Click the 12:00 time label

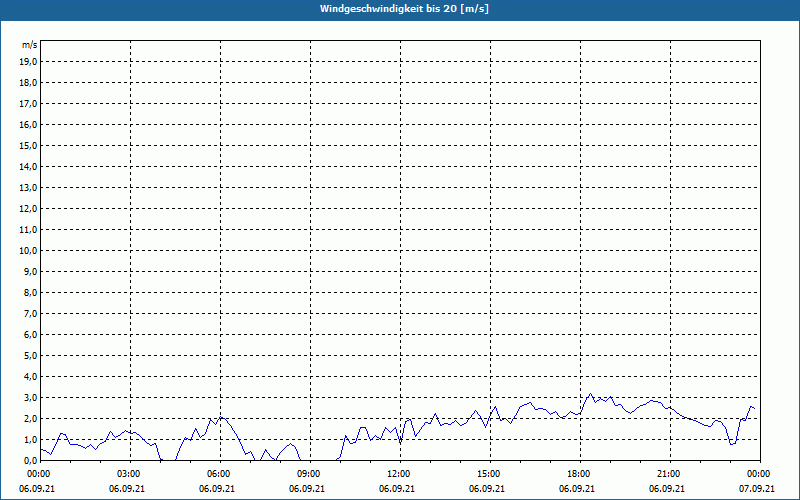point(399,474)
